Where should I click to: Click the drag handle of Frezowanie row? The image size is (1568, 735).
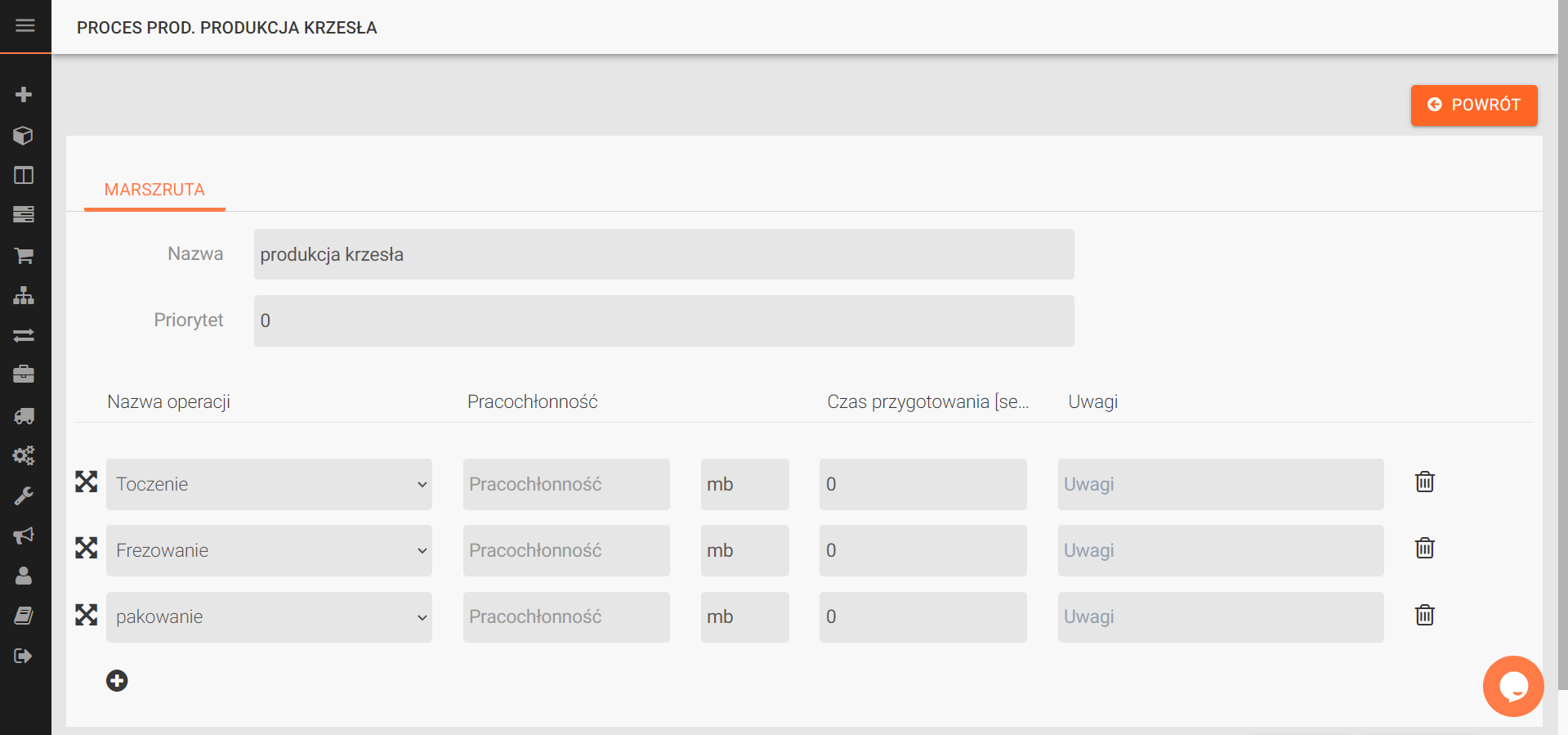tap(87, 548)
